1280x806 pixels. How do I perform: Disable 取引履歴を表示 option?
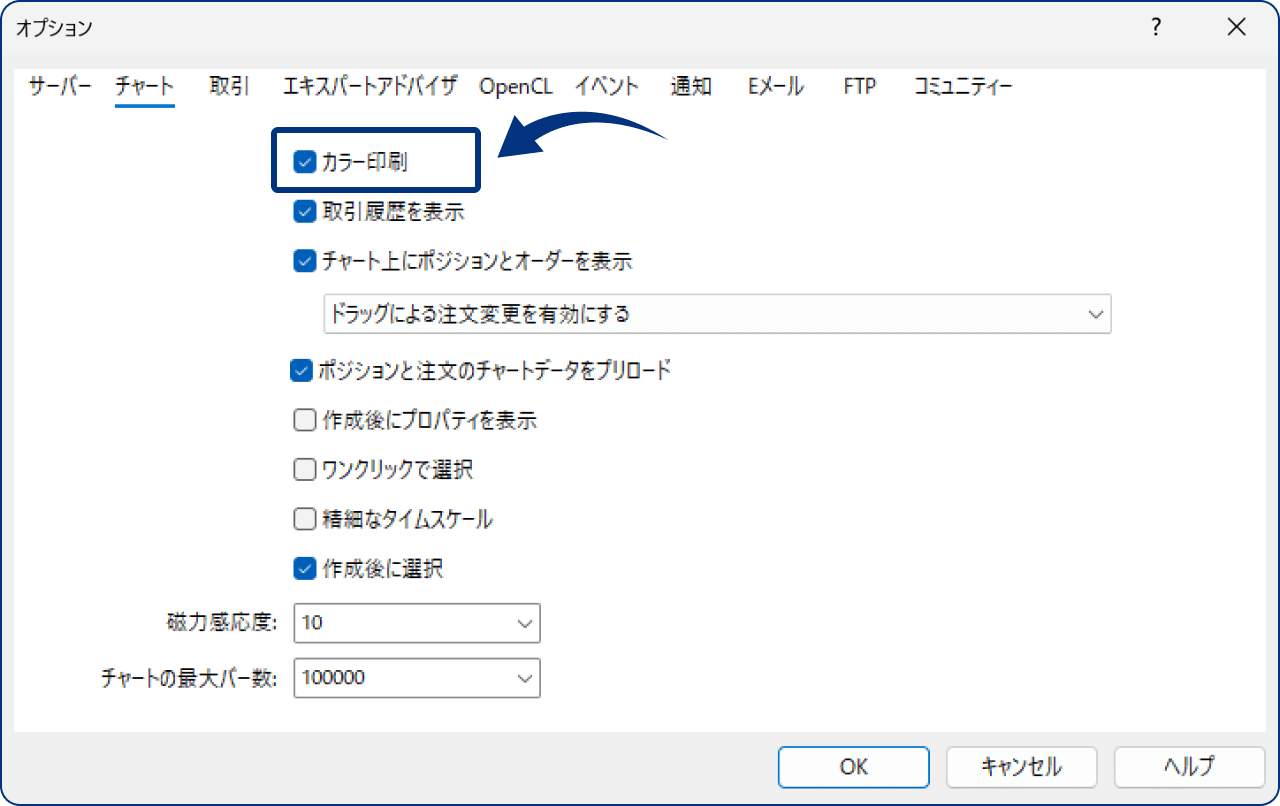pos(303,211)
